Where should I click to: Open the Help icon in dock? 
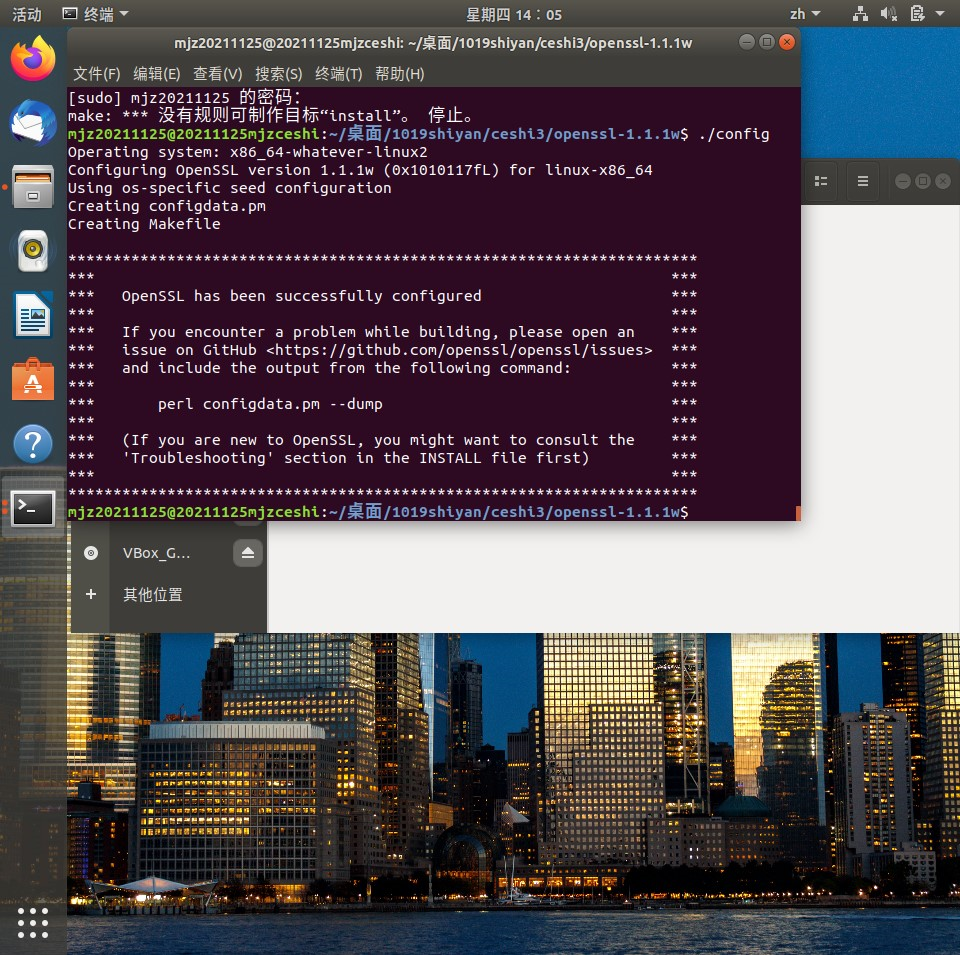33,444
